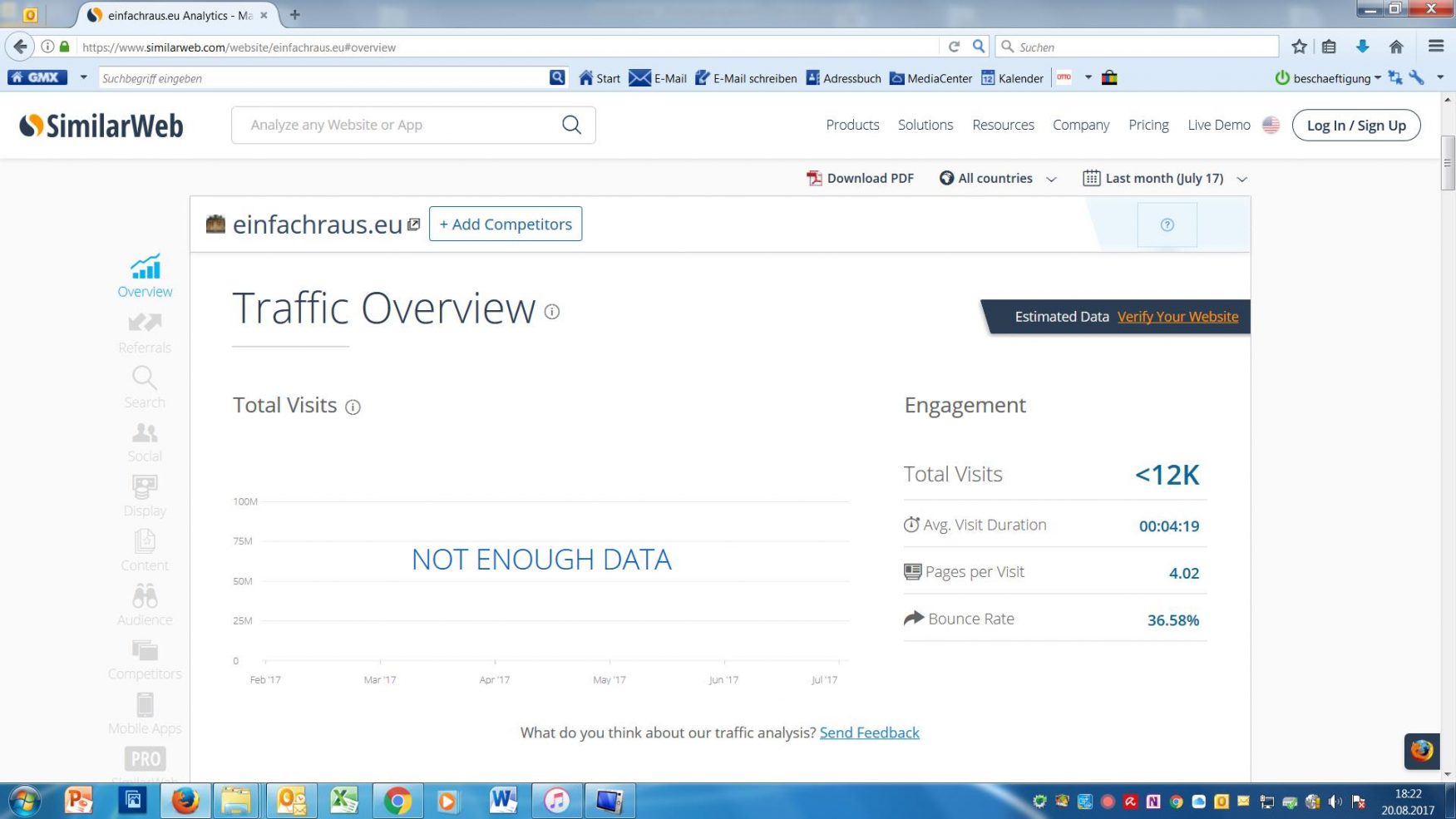Open Products menu
The image size is (1456, 819).
click(852, 125)
